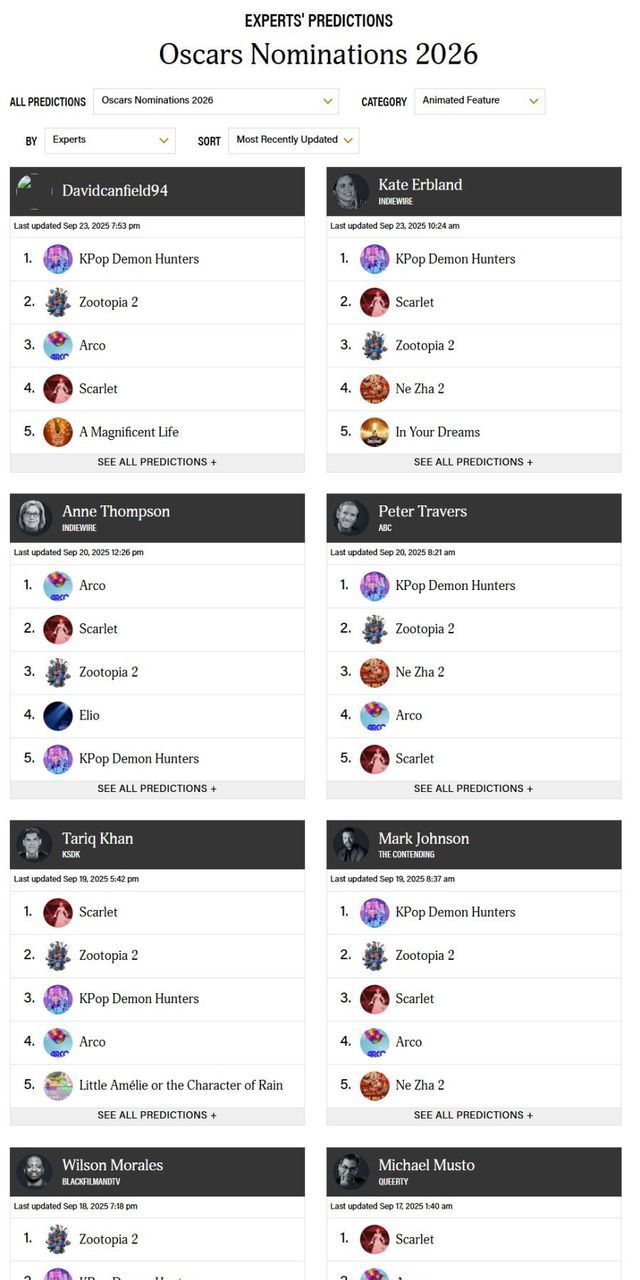Image resolution: width=640 pixels, height=1280 pixels.
Task: Open the Most Recently Updated sort dropdown
Action: click(x=293, y=141)
